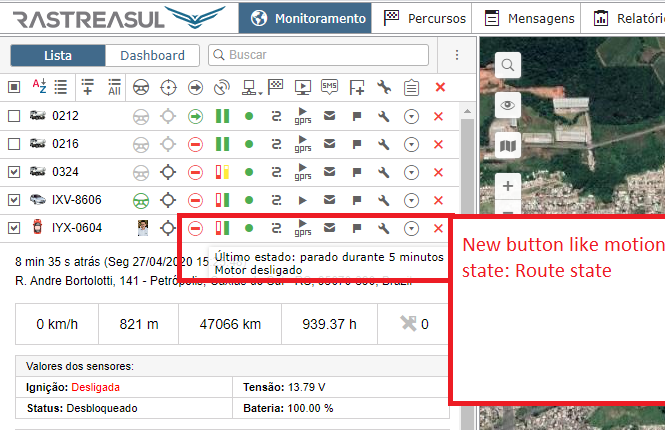Sort unit list alphabetically with A-Z icon

[39, 87]
